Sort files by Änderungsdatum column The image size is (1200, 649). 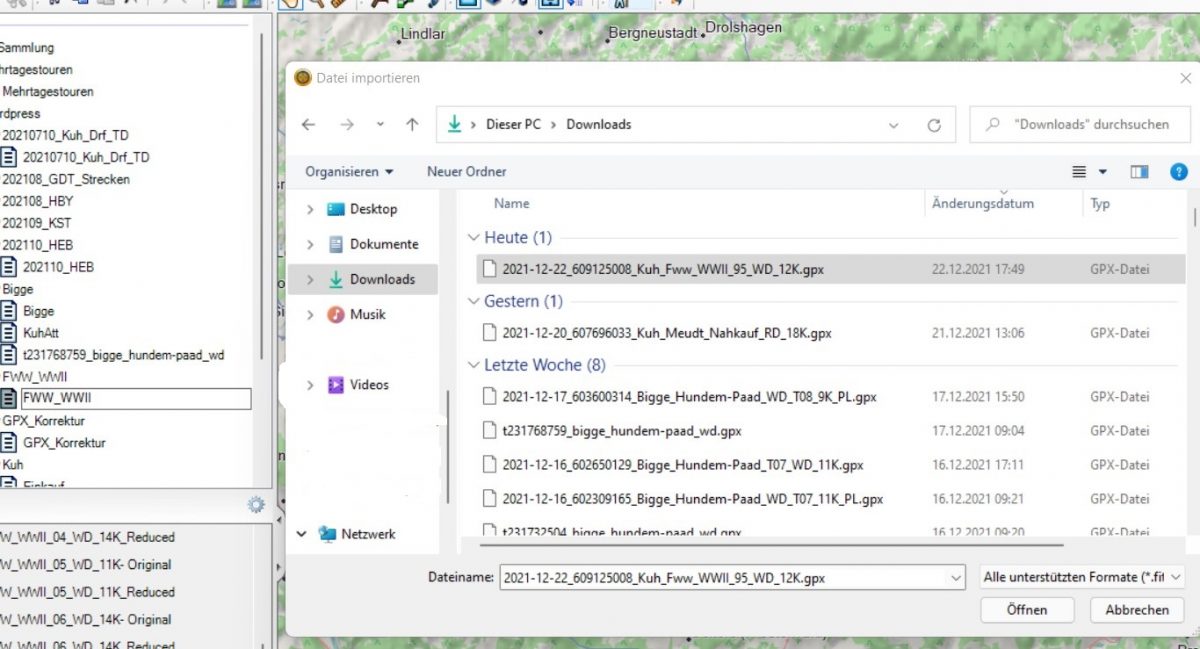click(983, 203)
